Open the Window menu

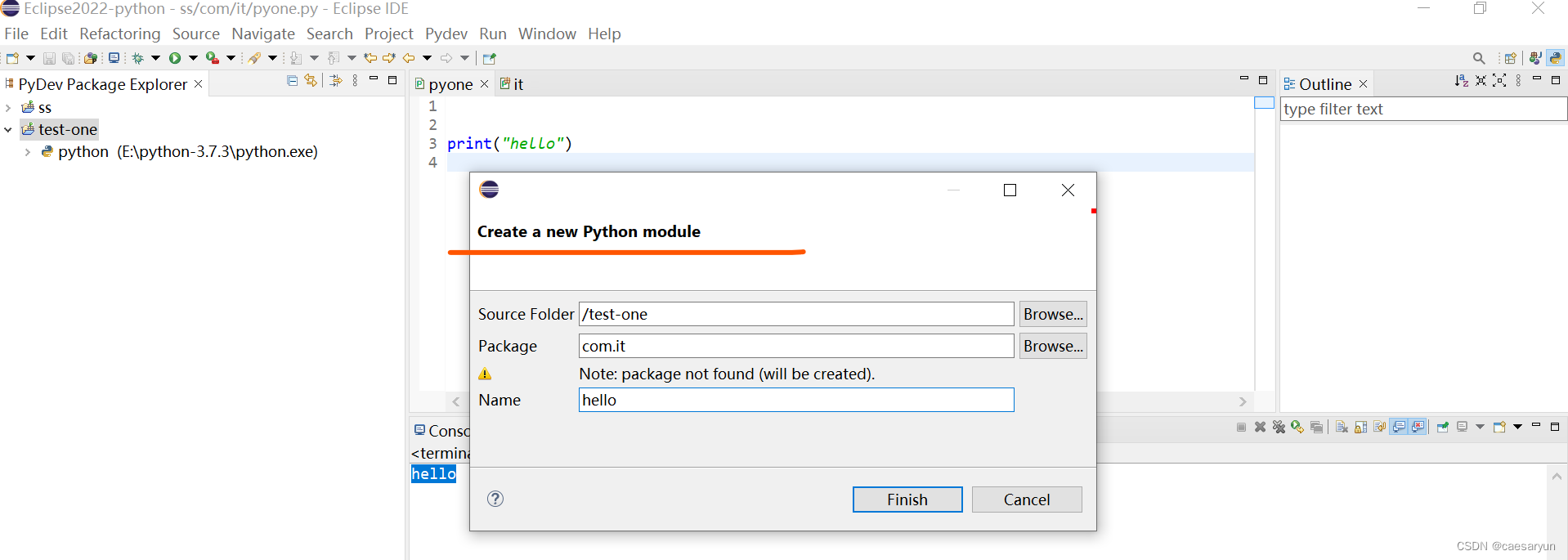[x=547, y=34]
